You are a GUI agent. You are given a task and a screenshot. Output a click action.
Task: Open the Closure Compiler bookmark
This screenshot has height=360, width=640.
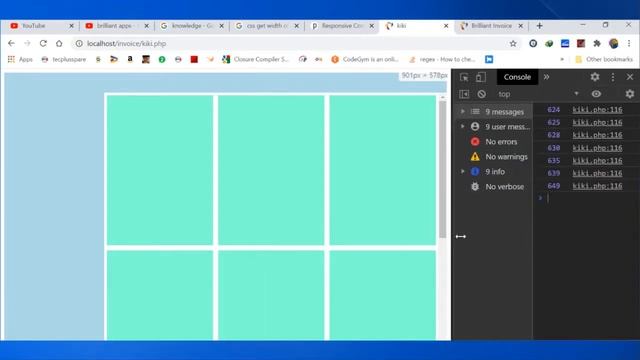click(x=256, y=59)
